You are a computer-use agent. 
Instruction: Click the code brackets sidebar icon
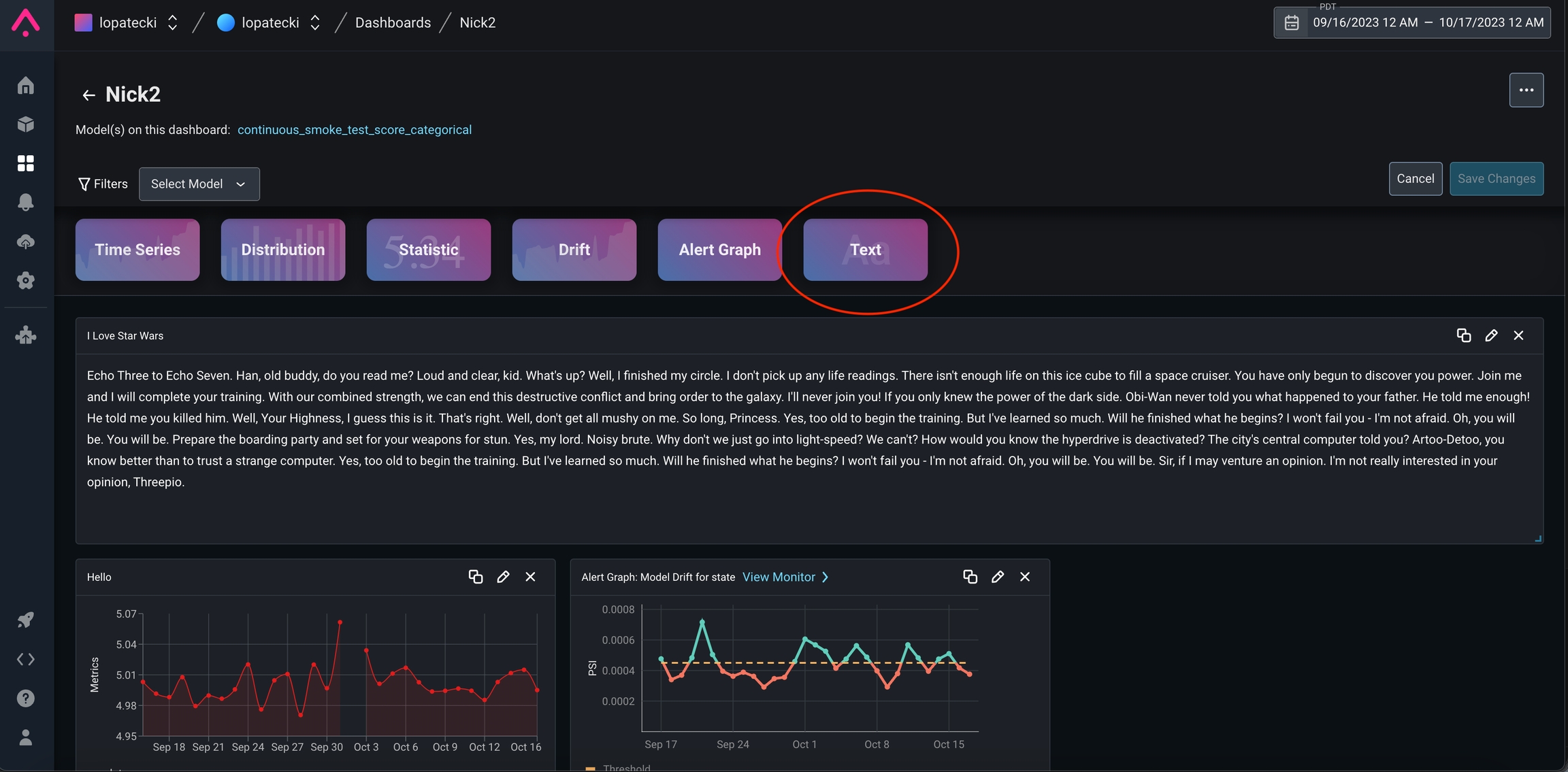[26, 659]
